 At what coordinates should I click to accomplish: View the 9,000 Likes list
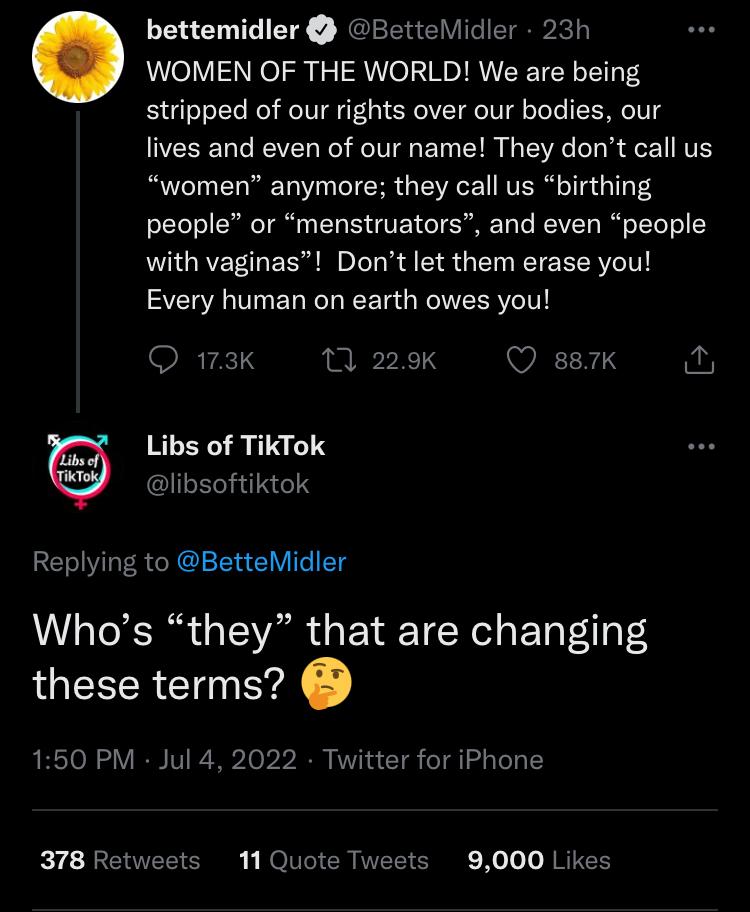click(x=539, y=860)
